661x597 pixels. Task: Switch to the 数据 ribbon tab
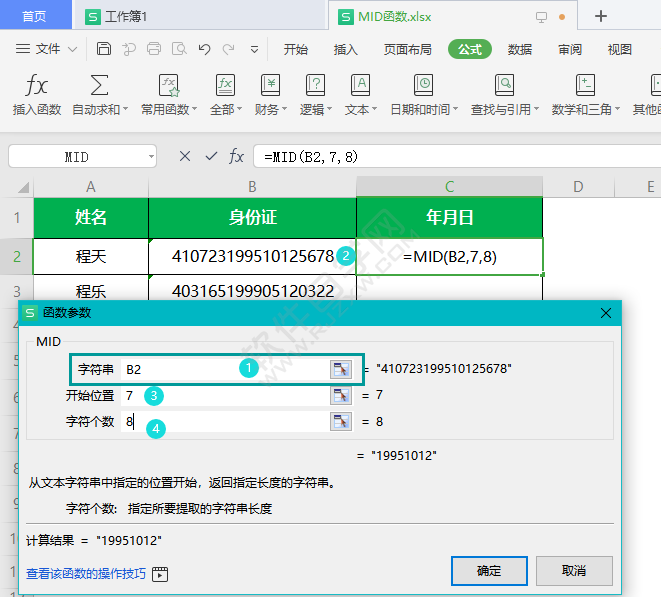tap(519, 49)
